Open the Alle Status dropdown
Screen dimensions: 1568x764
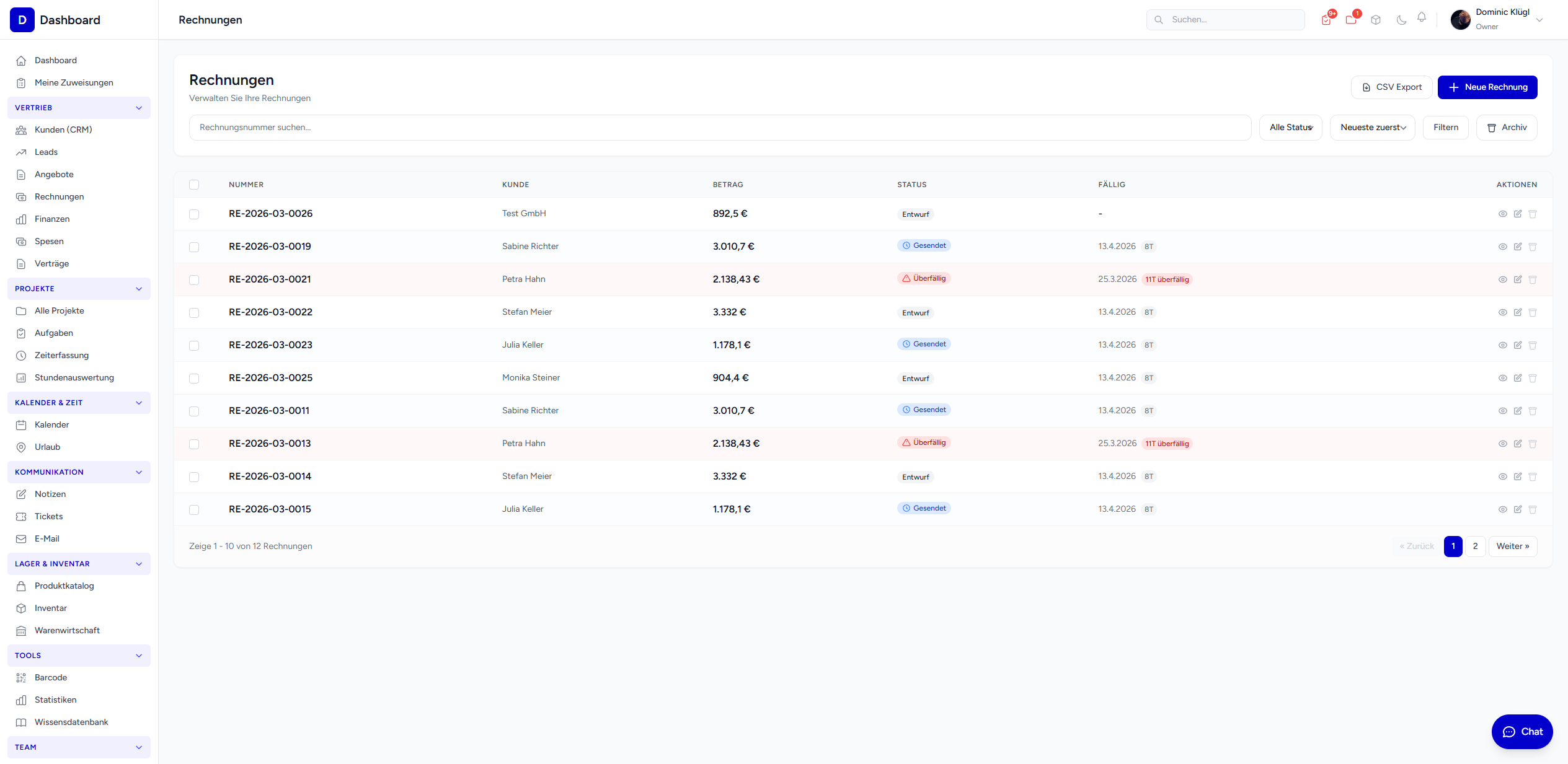coord(1290,128)
